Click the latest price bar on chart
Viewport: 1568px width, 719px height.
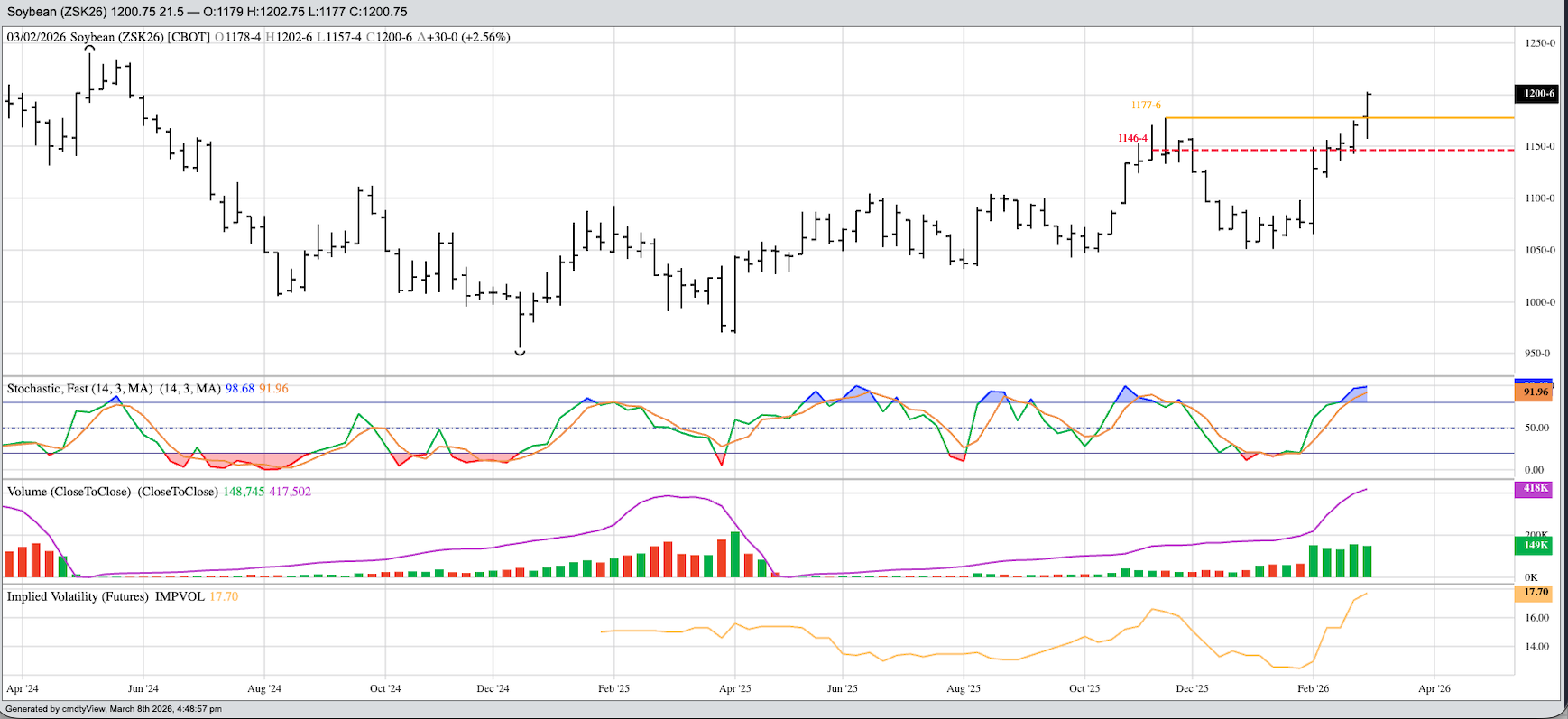(1369, 115)
